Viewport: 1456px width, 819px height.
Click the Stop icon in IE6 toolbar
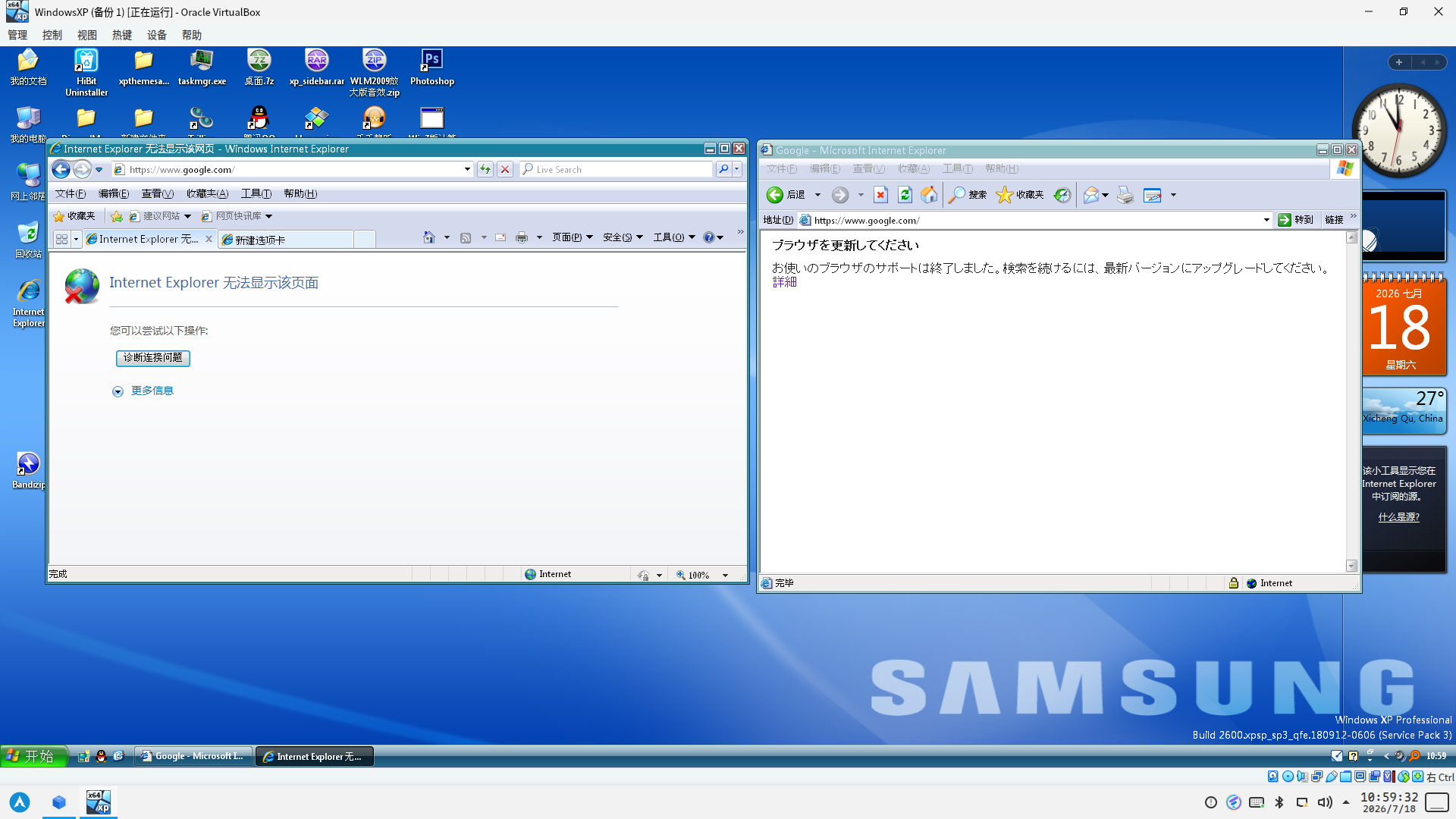[880, 195]
